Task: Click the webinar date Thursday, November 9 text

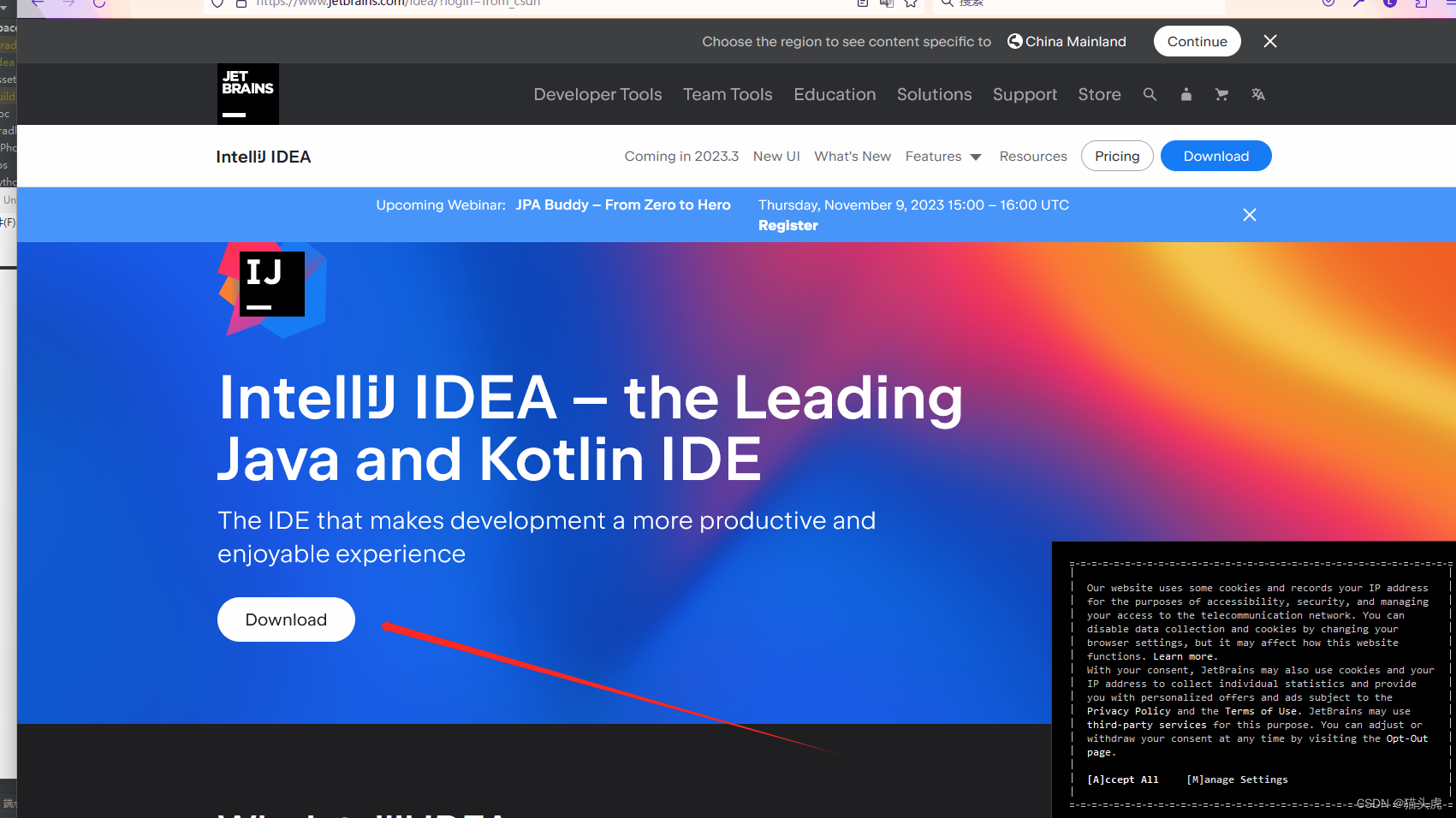Action: [x=913, y=204]
